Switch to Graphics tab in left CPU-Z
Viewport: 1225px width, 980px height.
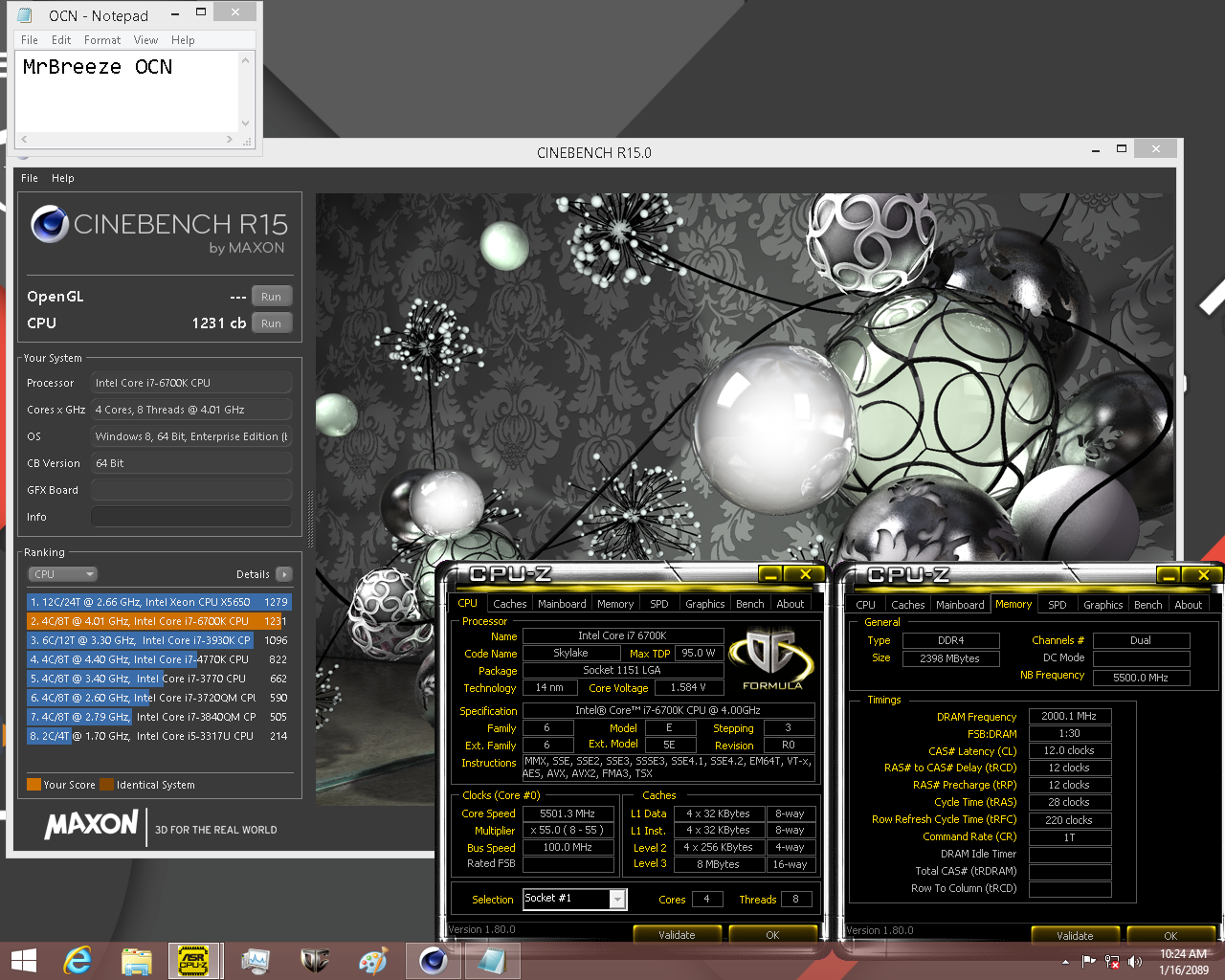pos(704,604)
